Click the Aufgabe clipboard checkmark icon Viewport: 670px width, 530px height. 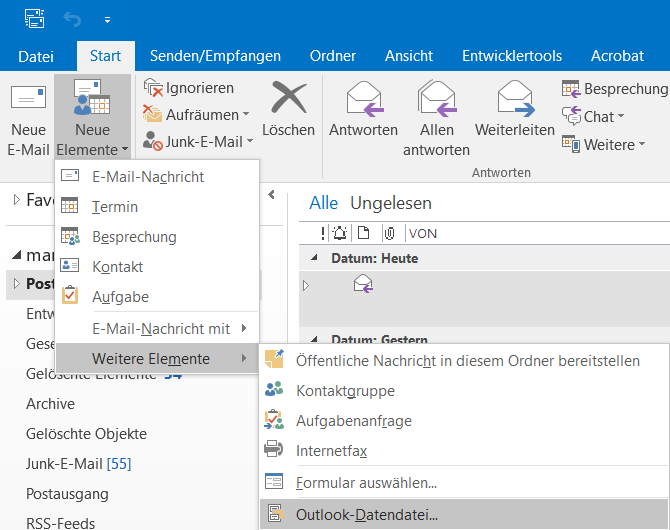70,295
